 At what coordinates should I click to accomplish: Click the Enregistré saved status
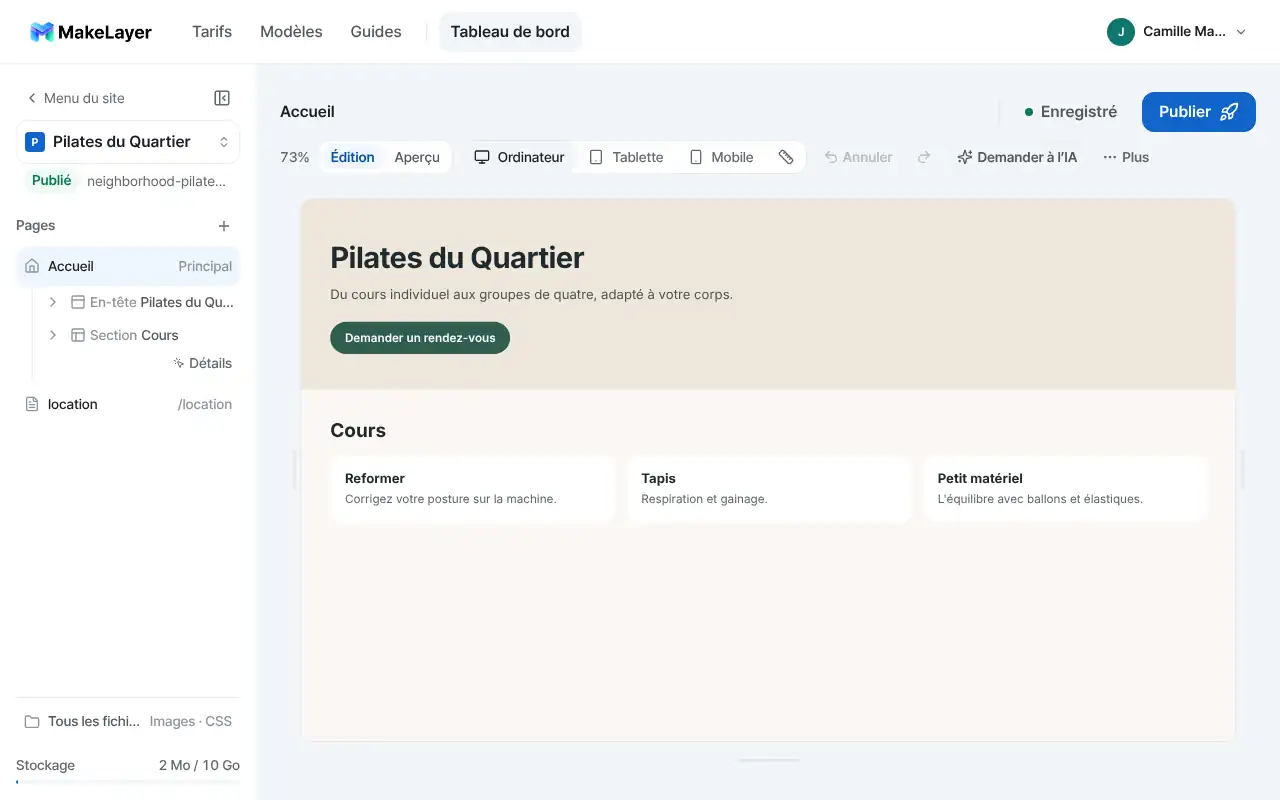[x=1070, y=112]
